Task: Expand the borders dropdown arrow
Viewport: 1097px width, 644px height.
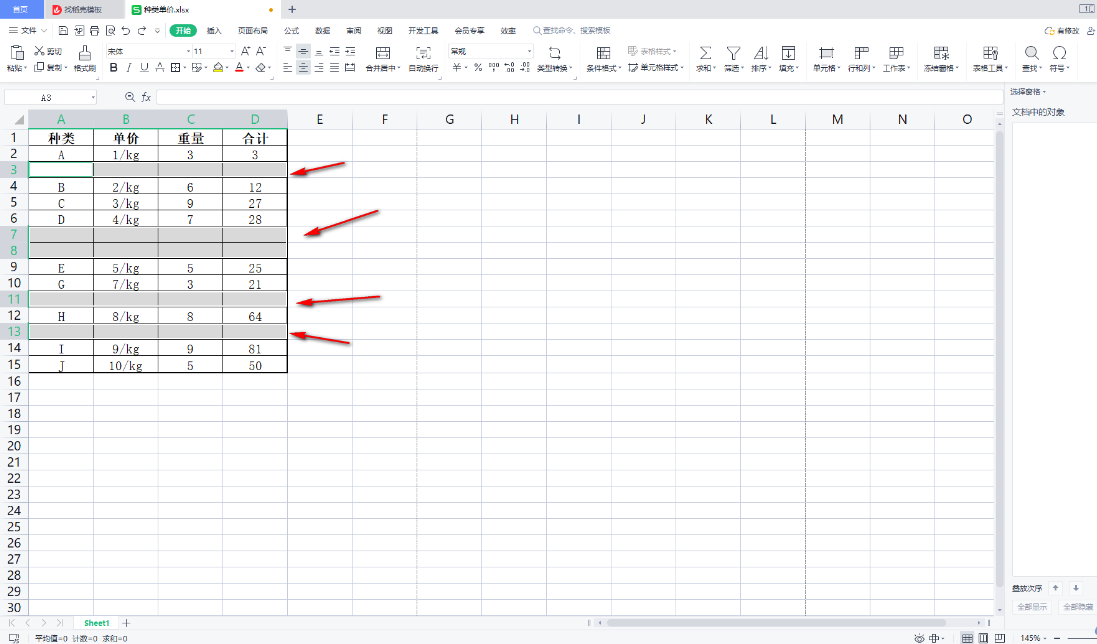Action: (185, 68)
